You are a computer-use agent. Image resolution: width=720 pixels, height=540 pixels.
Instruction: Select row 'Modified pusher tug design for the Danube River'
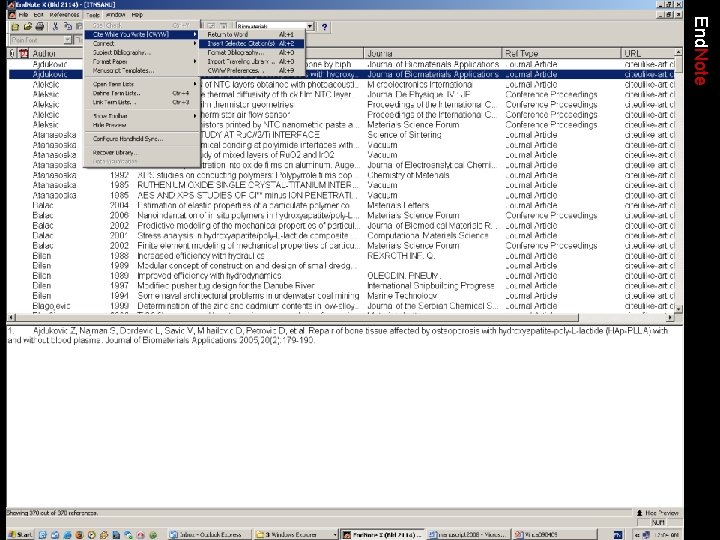(x=341, y=286)
